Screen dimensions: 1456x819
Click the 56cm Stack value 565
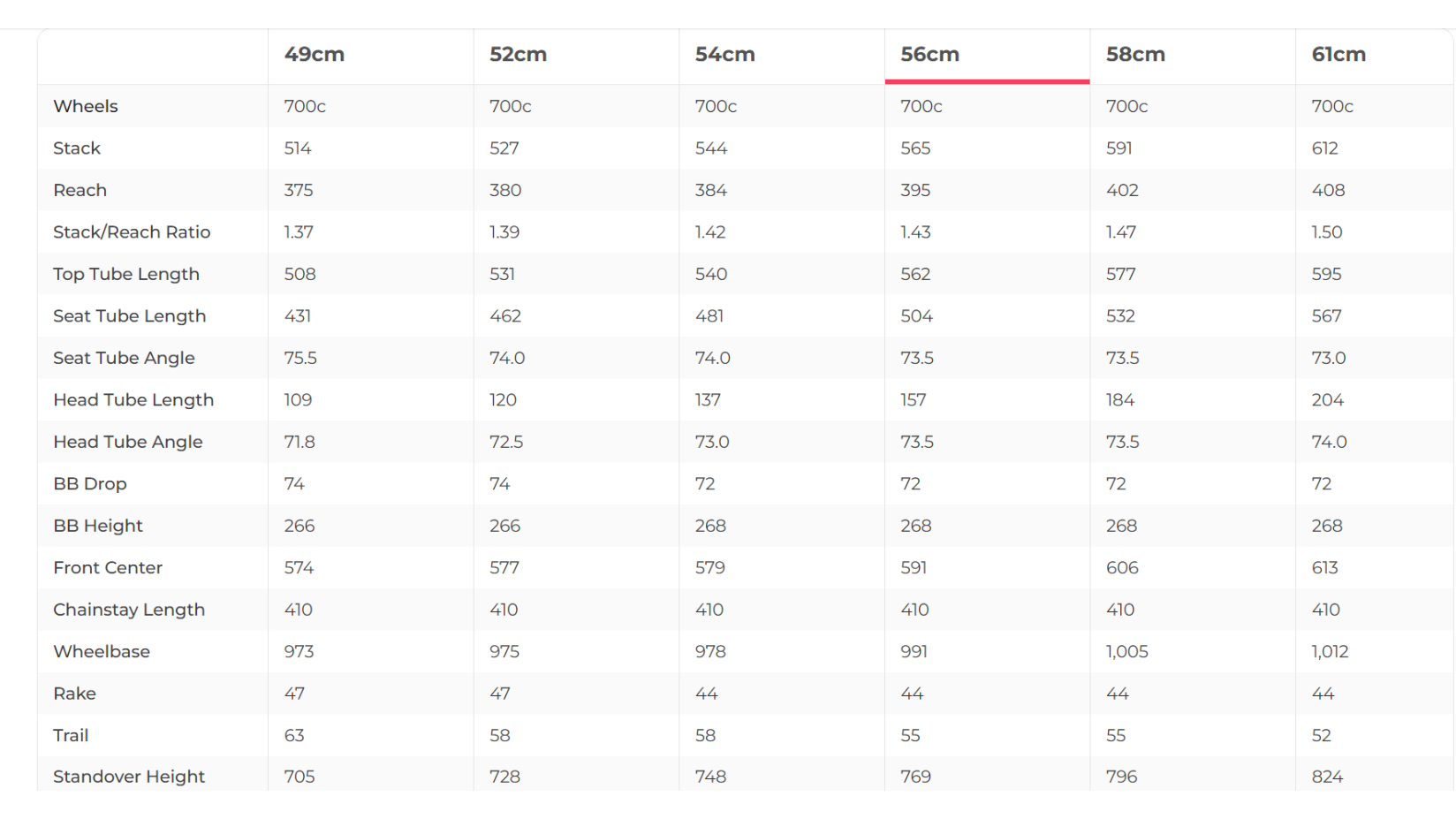pos(916,148)
